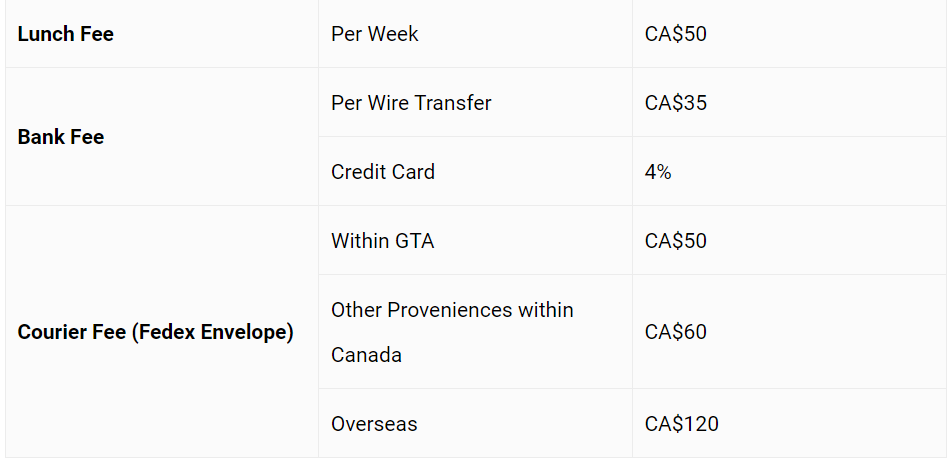The image size is (952, 463).
Task: Click the Courier Fee row header text
Action: pos(155,332)
